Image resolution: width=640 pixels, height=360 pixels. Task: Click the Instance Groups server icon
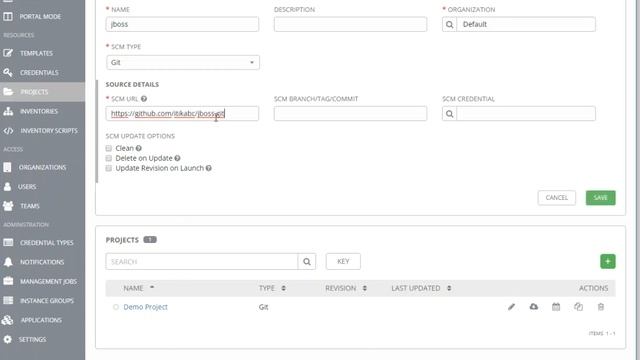click(x=8, y=300)
